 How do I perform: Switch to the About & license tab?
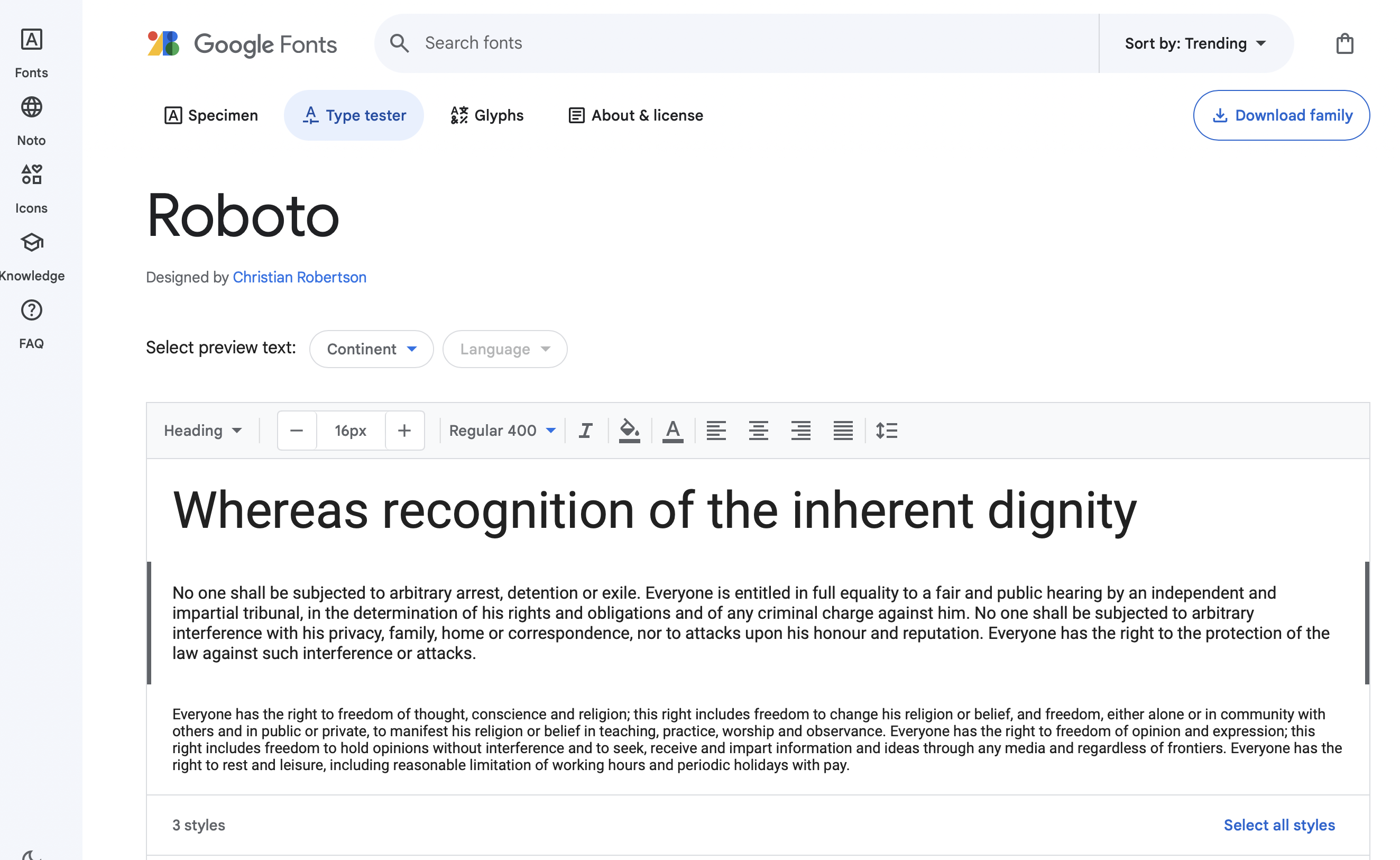(635, 115)
